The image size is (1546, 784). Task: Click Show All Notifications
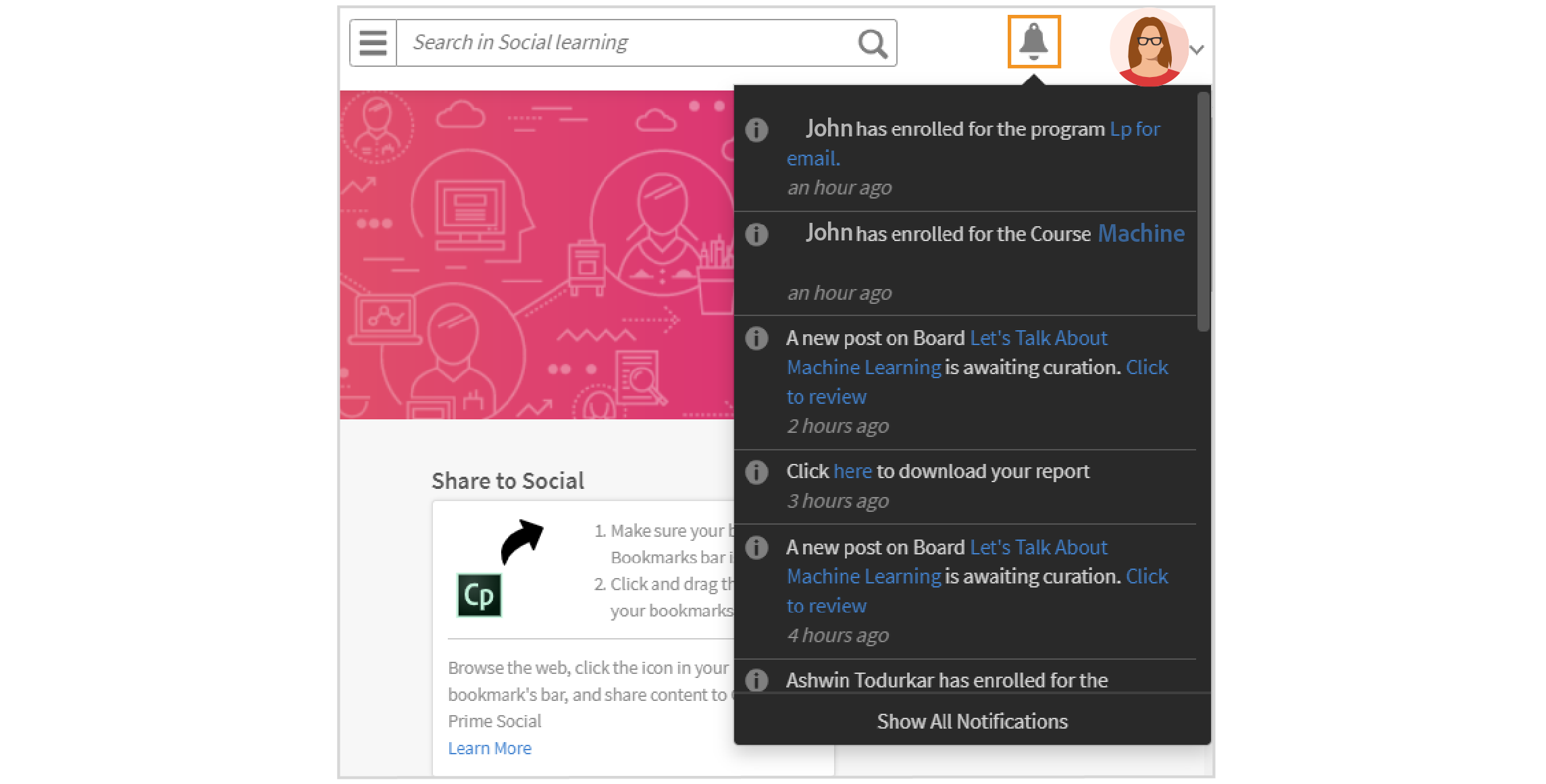[x=972, y=721]
